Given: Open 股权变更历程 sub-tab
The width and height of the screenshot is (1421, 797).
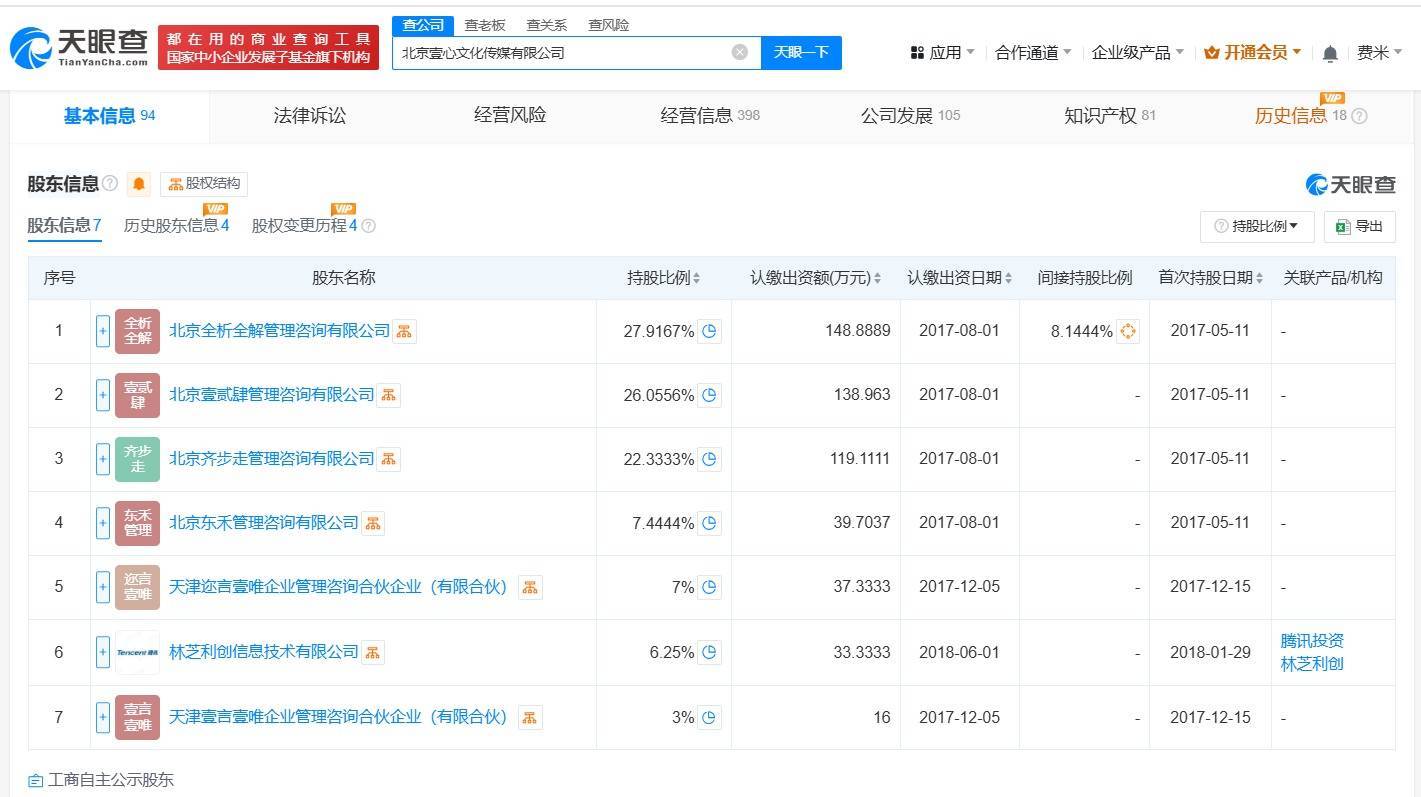Looking at the screenshot, I should click(304, 226).
